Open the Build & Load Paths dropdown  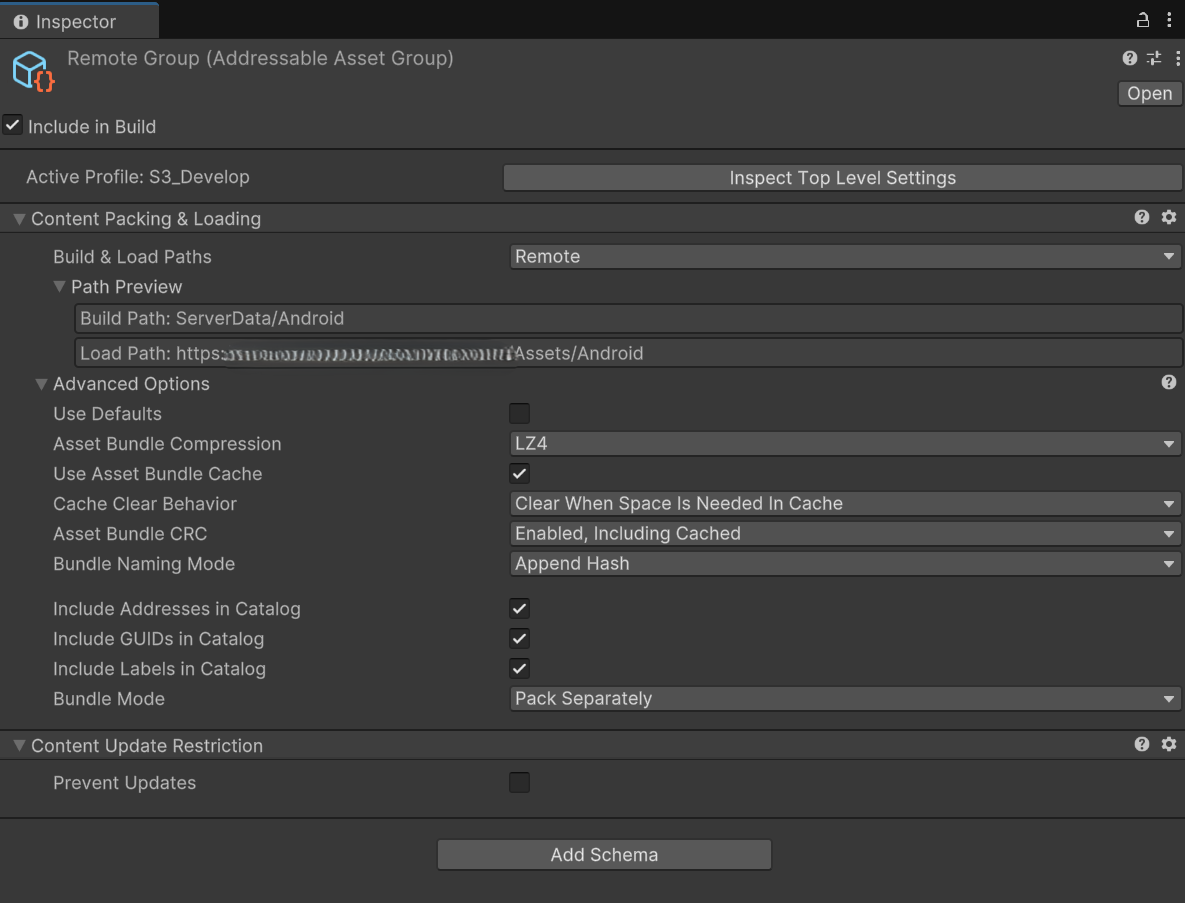click(845, 256)
